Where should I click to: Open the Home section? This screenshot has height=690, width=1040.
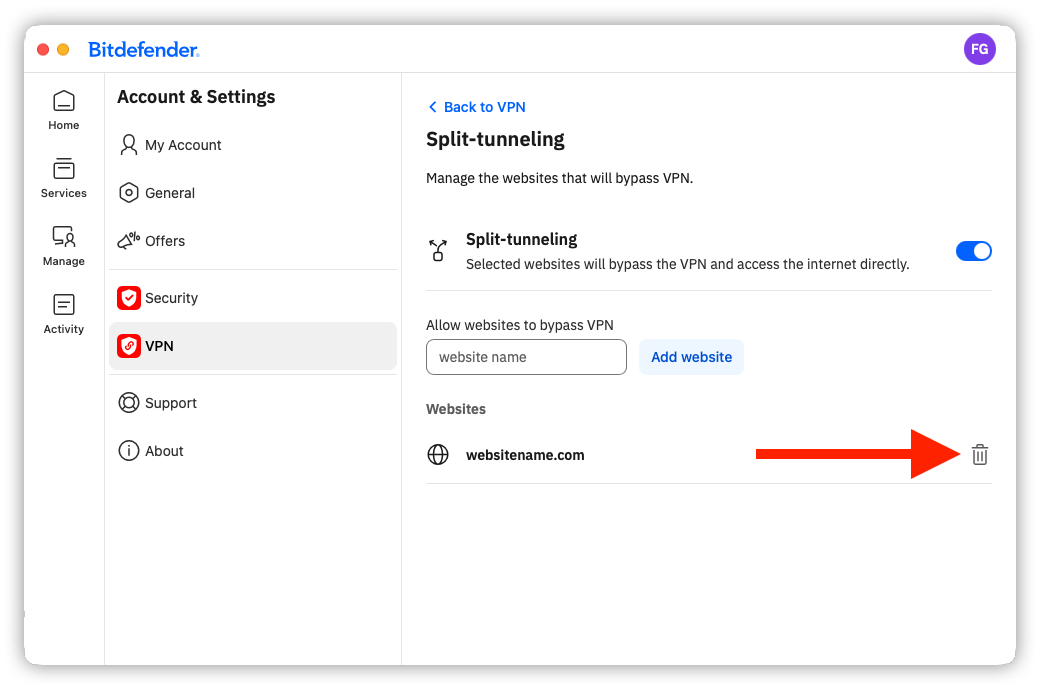click(x=64, y=110)
